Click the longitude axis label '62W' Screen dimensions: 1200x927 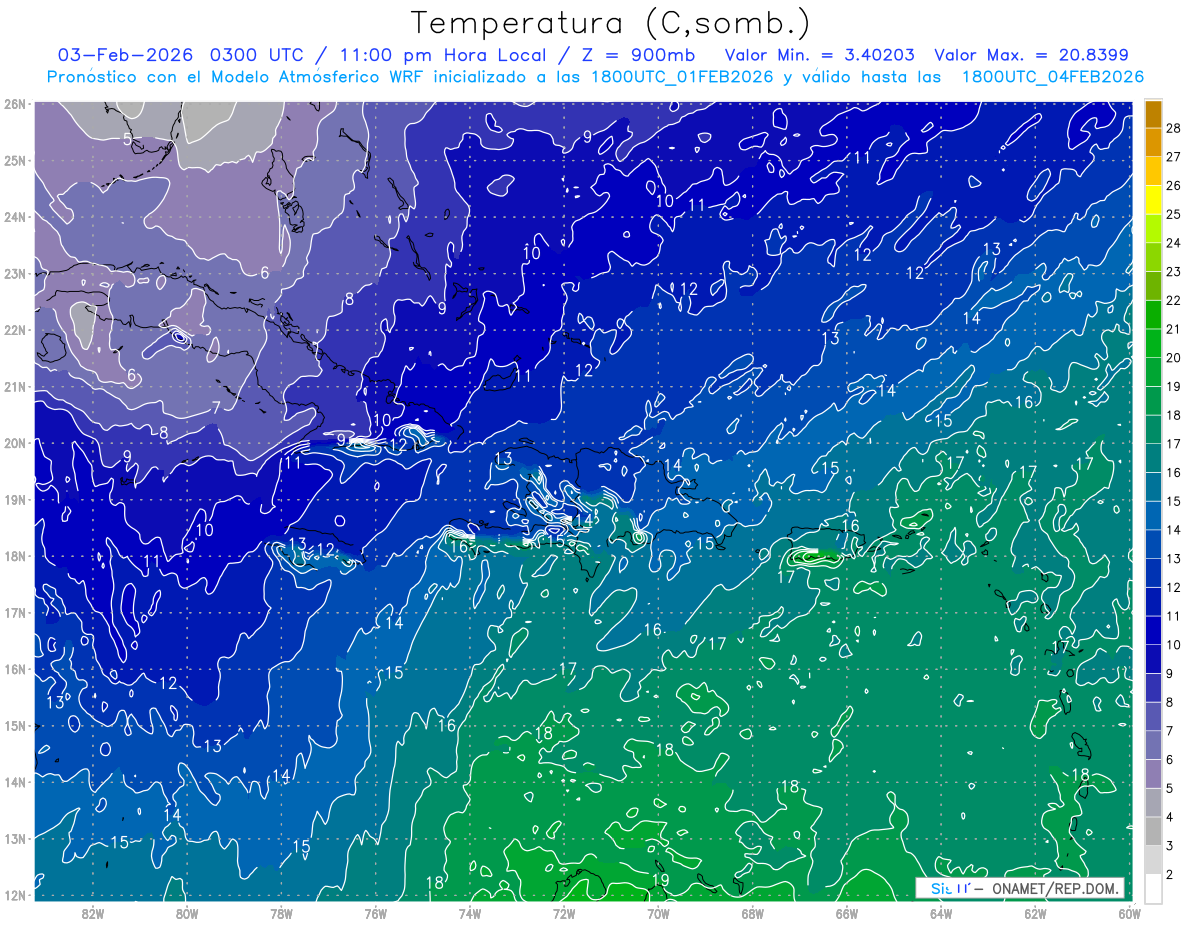[x=1034, y=912]
